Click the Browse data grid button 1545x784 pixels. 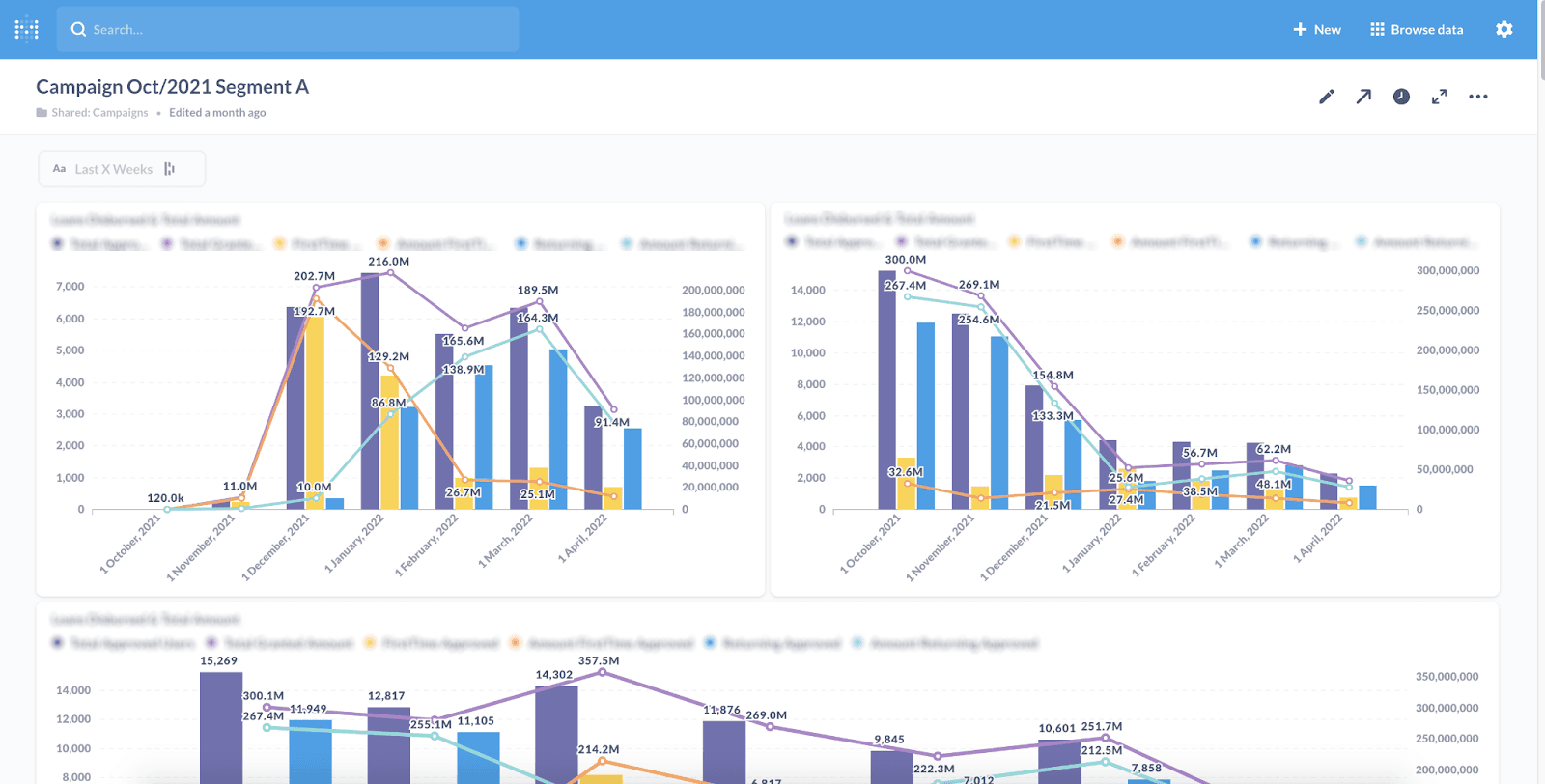click(1416, 29)
